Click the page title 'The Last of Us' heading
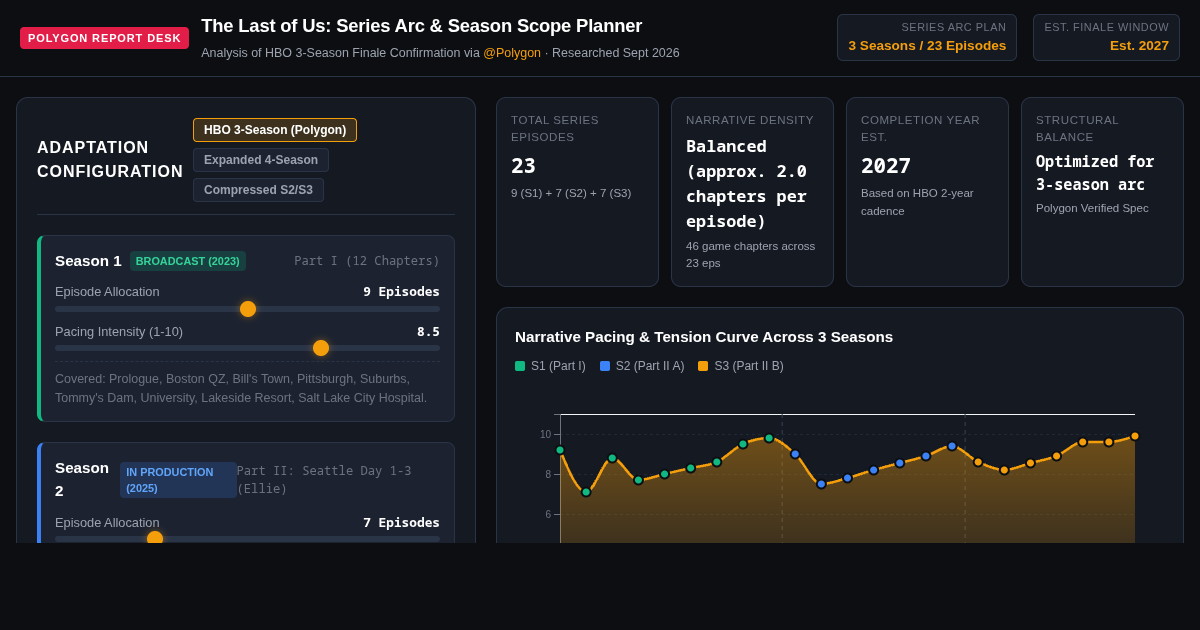Image resolution: width=1200 pixels, height=630 pixels. (422, 26)
